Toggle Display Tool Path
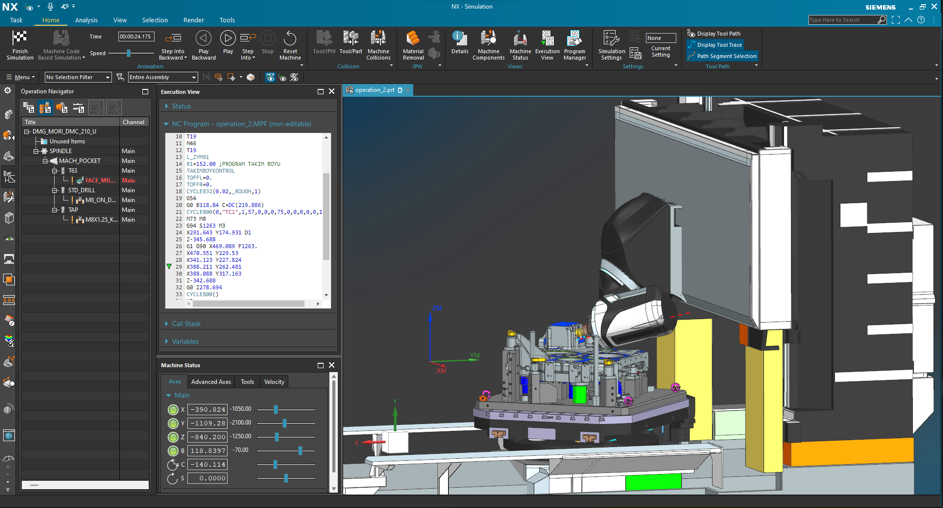 pos(714,34)
